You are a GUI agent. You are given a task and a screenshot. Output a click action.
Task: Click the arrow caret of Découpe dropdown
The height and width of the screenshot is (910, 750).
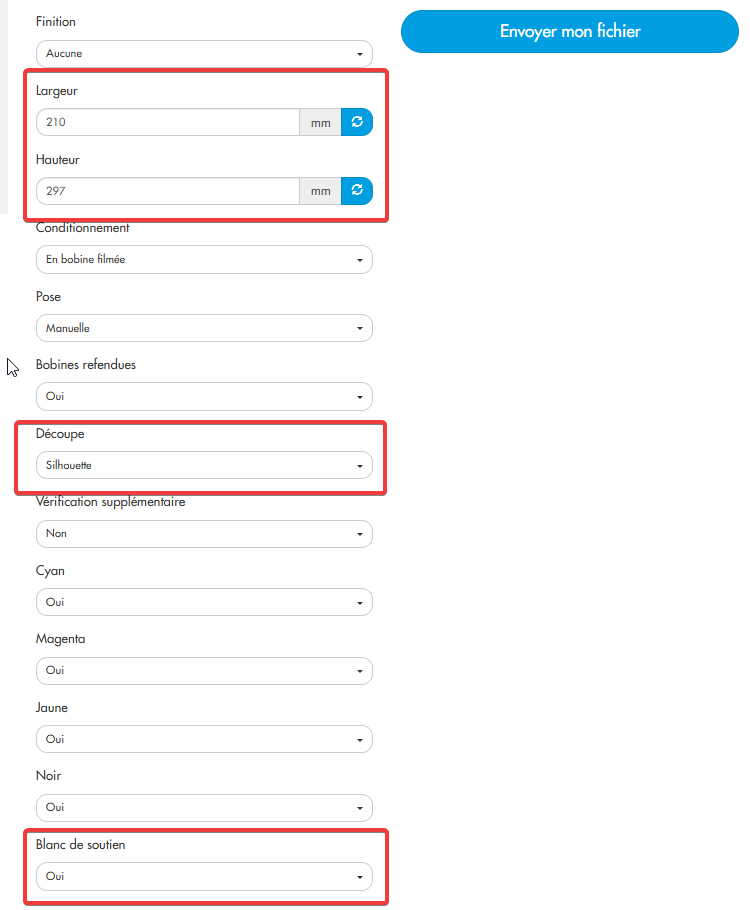click(360, 466)
